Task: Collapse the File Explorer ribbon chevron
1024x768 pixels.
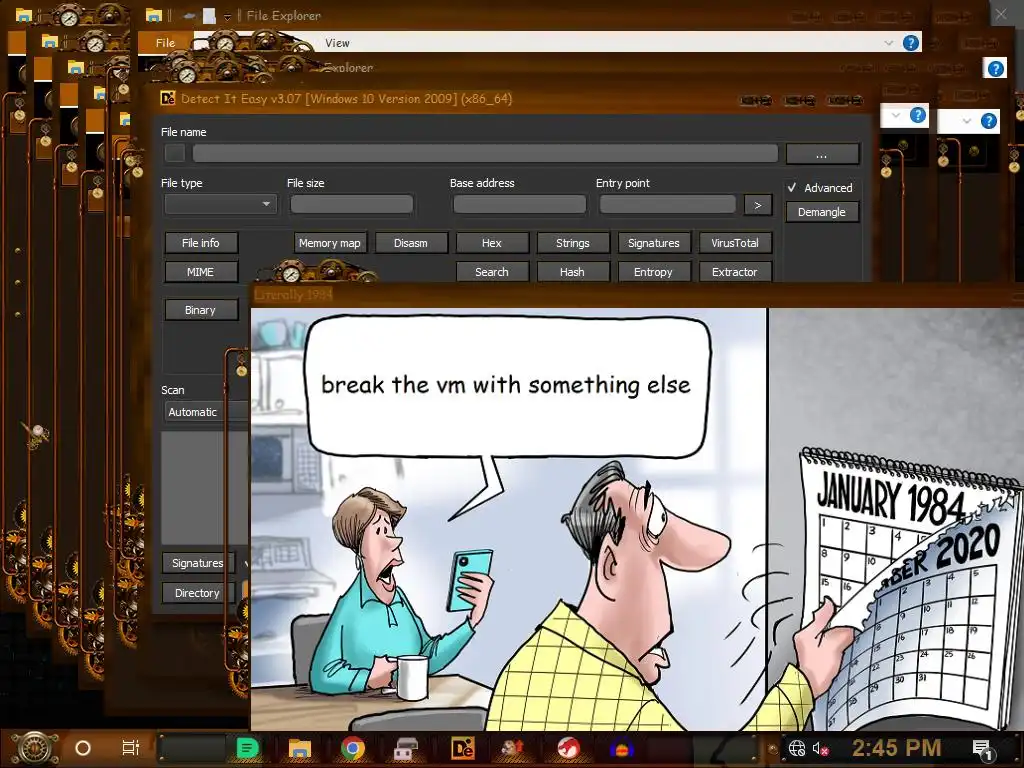Action: tap(888, 43)
